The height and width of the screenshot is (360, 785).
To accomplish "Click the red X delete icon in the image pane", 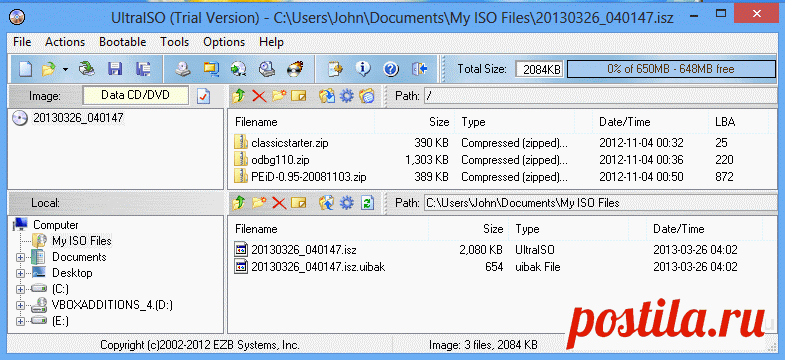I will click(259, 96).
